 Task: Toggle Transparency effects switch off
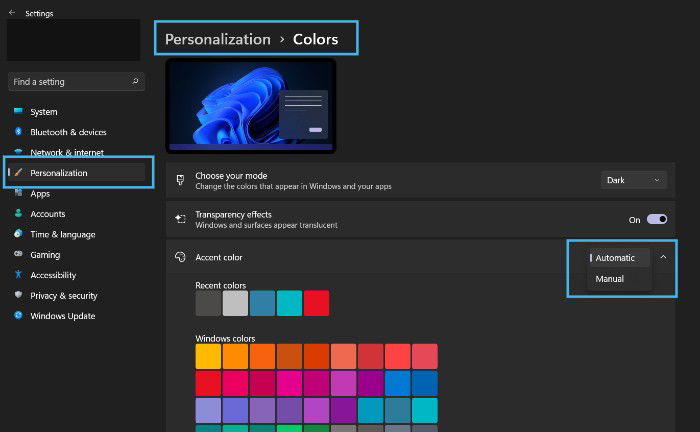click(x=657, y=220)
